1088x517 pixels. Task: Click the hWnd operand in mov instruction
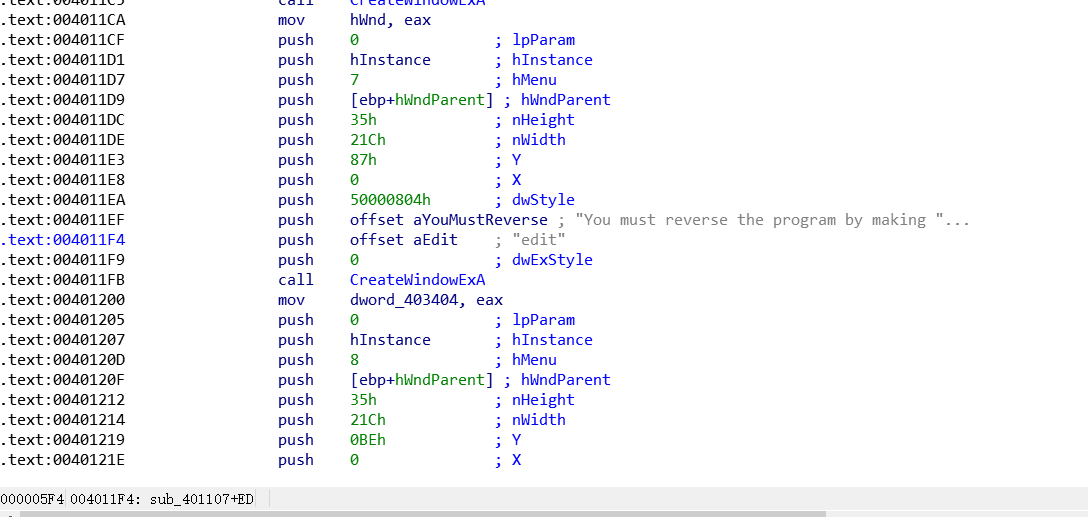370,20
